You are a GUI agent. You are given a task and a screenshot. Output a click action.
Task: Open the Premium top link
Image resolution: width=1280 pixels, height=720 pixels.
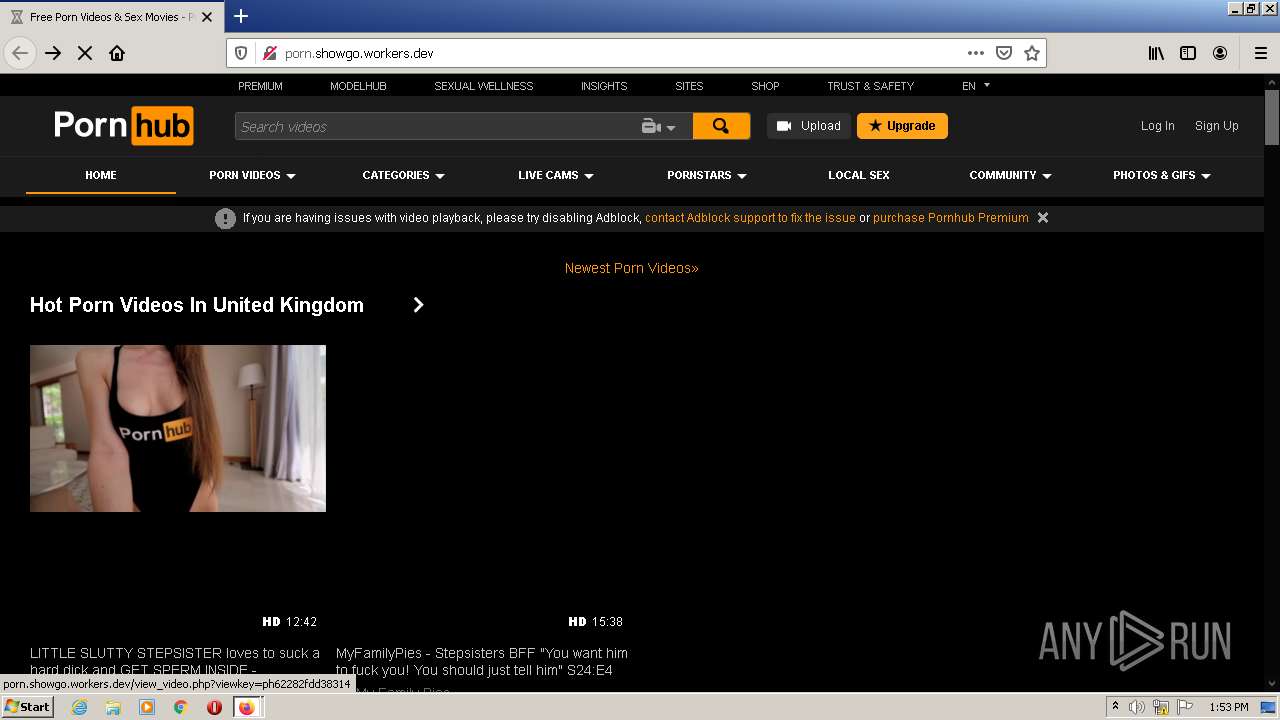click(260, 86)
